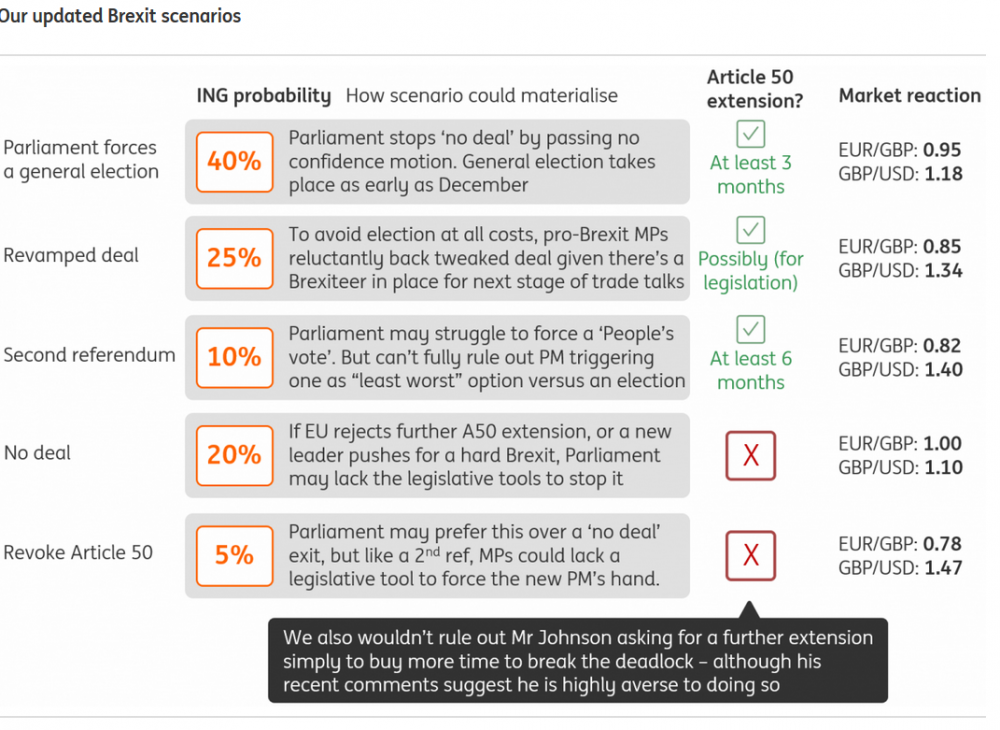Select the 20% probability box
Screen dimensions: 1000x730
(234, 455)
